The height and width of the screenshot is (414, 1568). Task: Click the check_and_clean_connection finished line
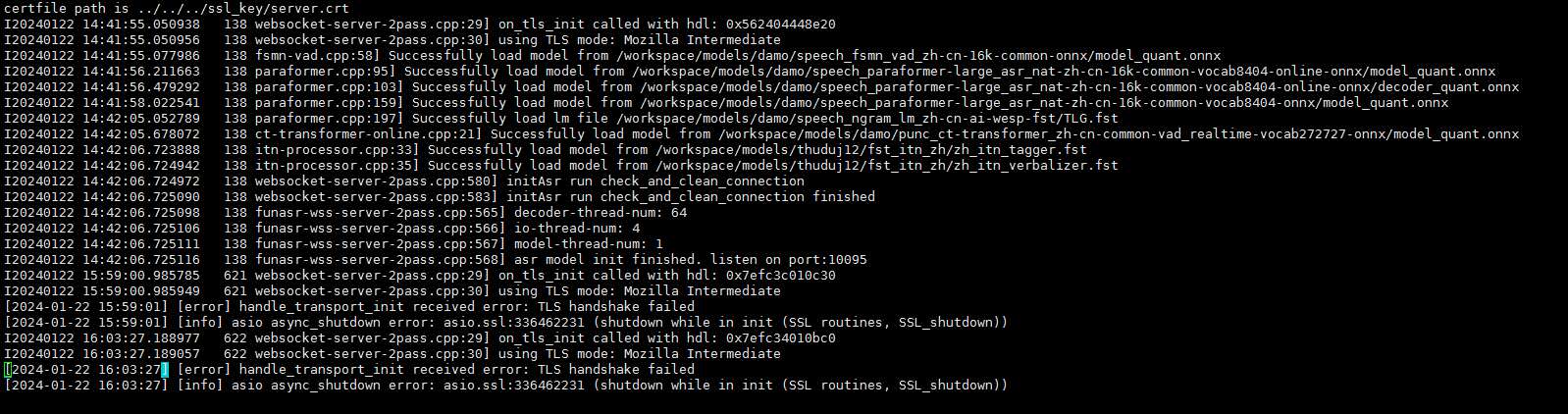[440, 197]
